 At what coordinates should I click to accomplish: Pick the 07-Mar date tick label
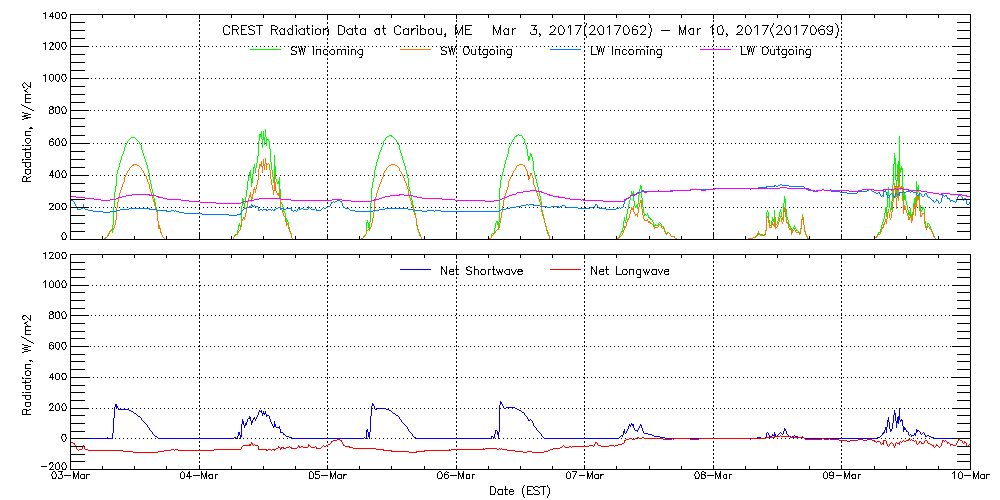(585, 477)
